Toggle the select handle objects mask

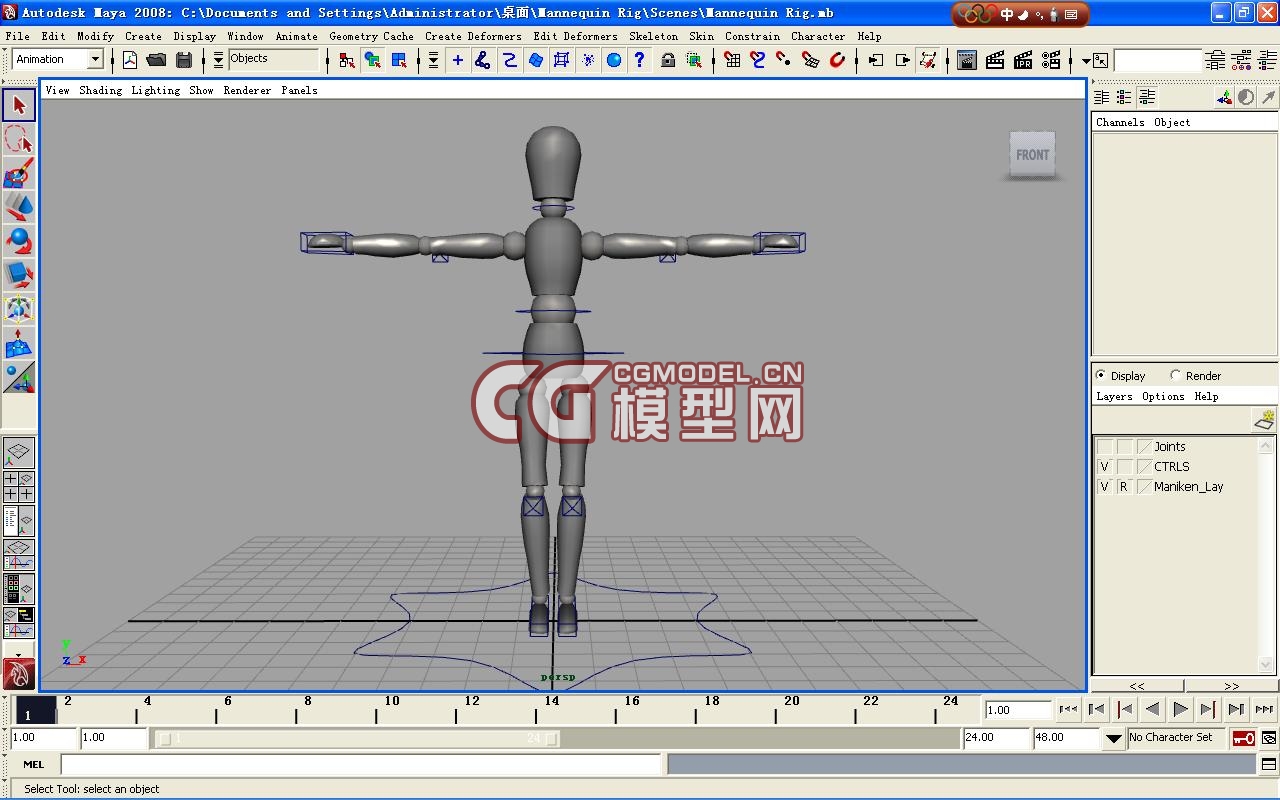click(x=458, y=60)
